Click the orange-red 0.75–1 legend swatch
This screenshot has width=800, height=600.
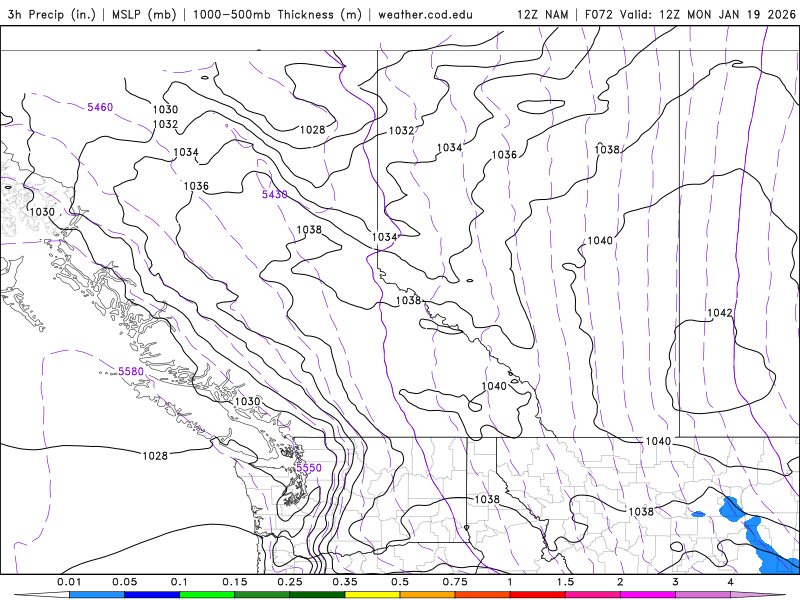(483, 595)
